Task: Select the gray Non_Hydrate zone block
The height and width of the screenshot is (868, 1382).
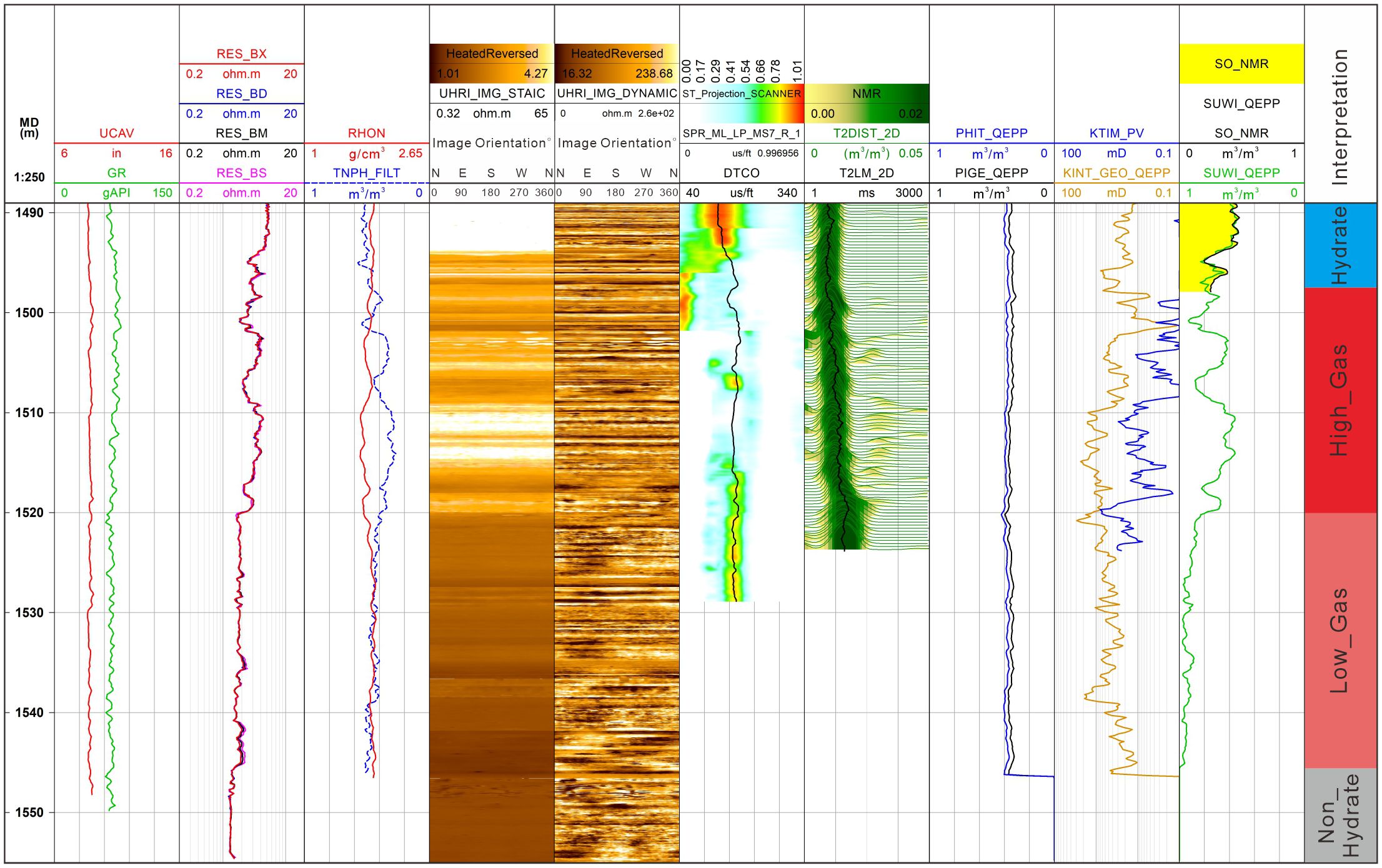Action: (1341, 816)
